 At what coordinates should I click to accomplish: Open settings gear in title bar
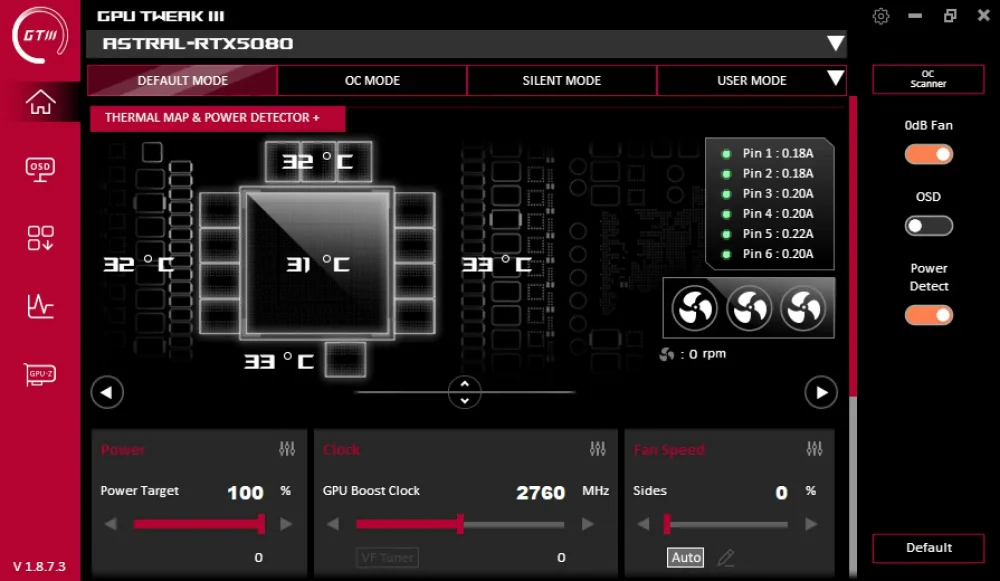click(881, 16)
